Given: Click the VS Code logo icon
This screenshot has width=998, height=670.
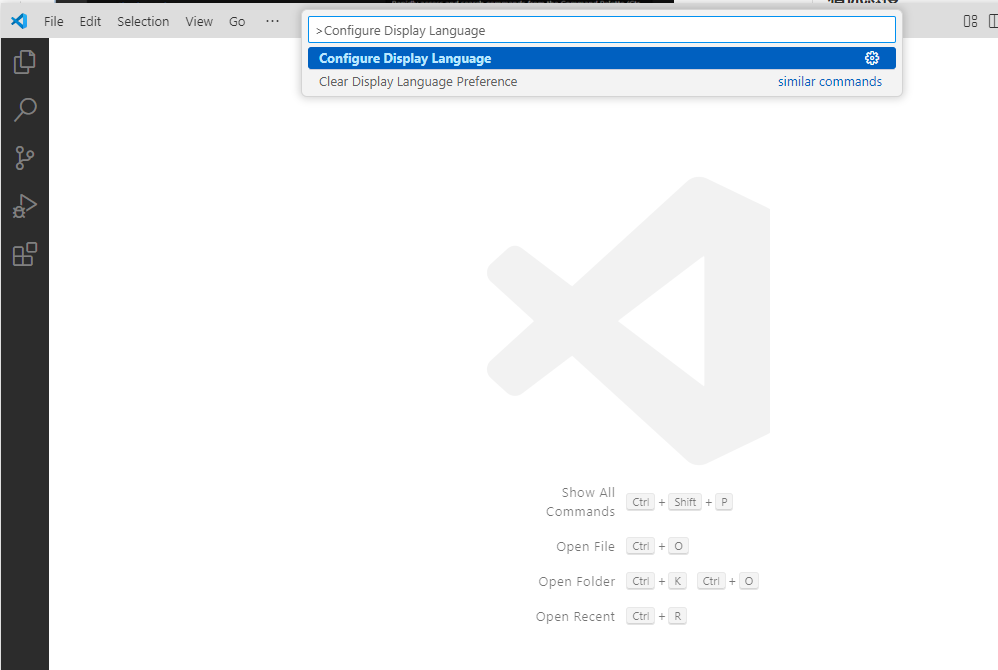Looking at the screenshot, I should coord(19,21).
